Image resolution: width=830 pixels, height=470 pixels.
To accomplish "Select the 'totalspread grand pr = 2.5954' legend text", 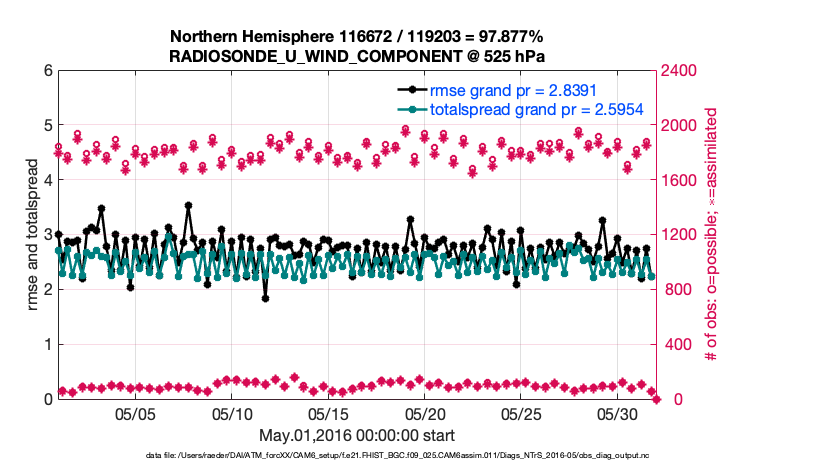I will pos(529,109).
